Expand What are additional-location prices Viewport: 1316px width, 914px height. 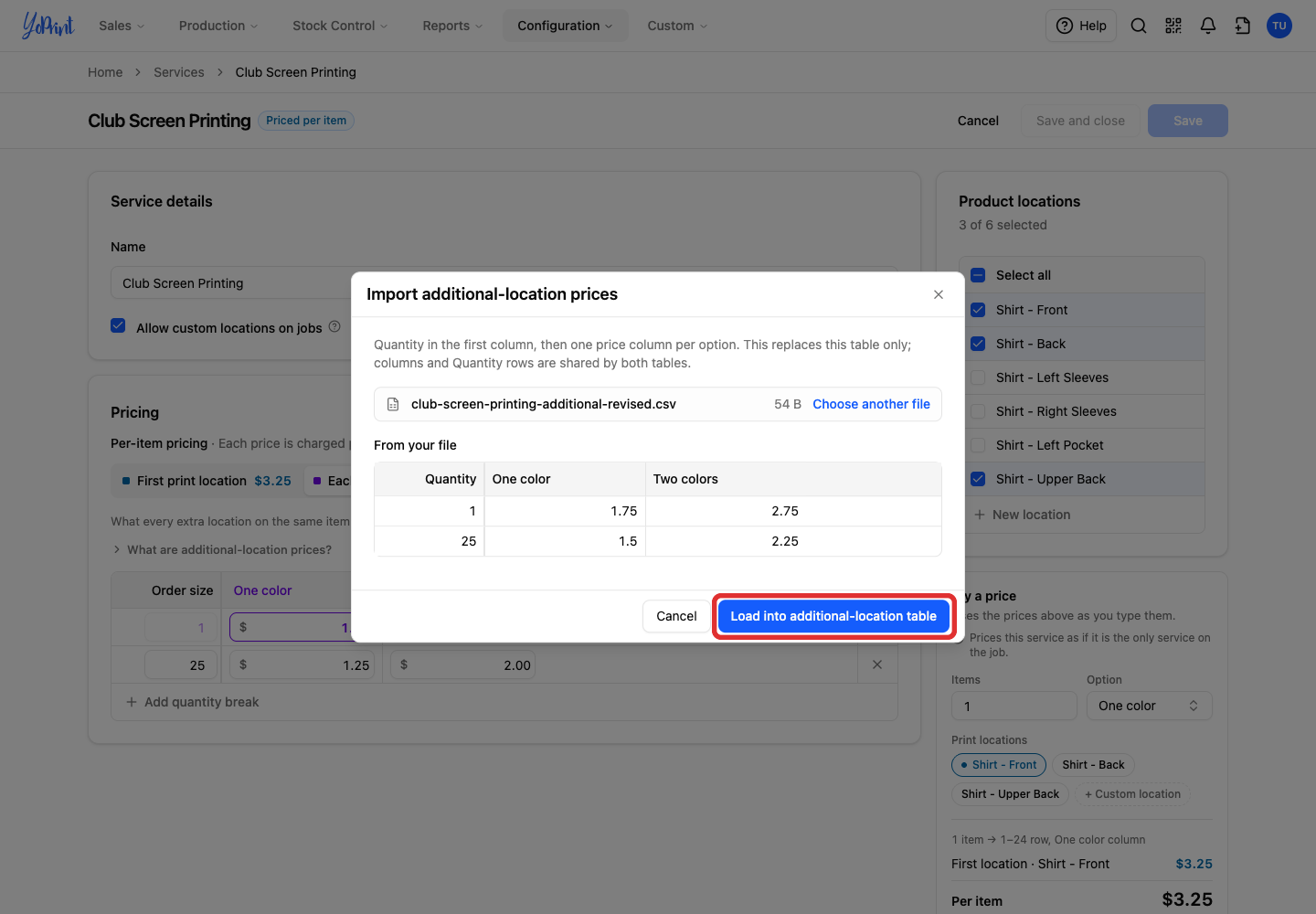point(222,549)
